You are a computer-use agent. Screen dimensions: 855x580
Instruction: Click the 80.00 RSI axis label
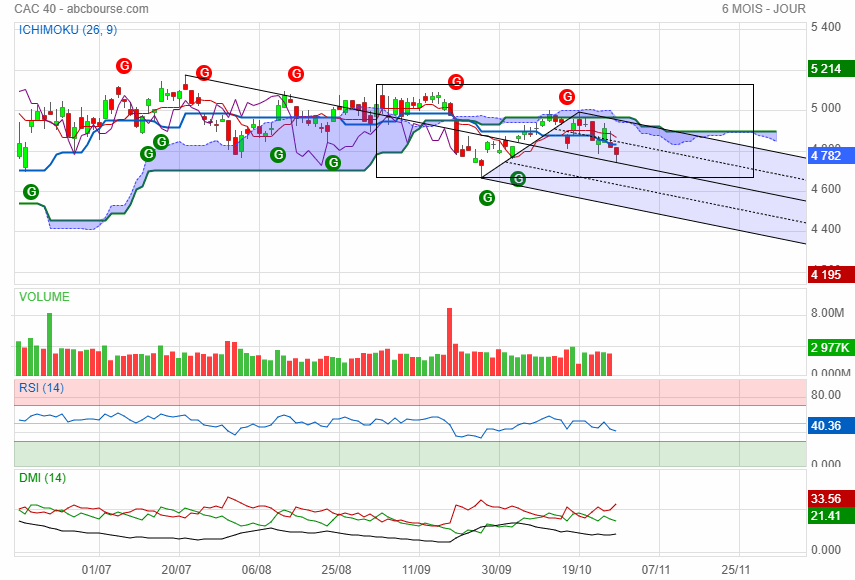pos(826,395)
